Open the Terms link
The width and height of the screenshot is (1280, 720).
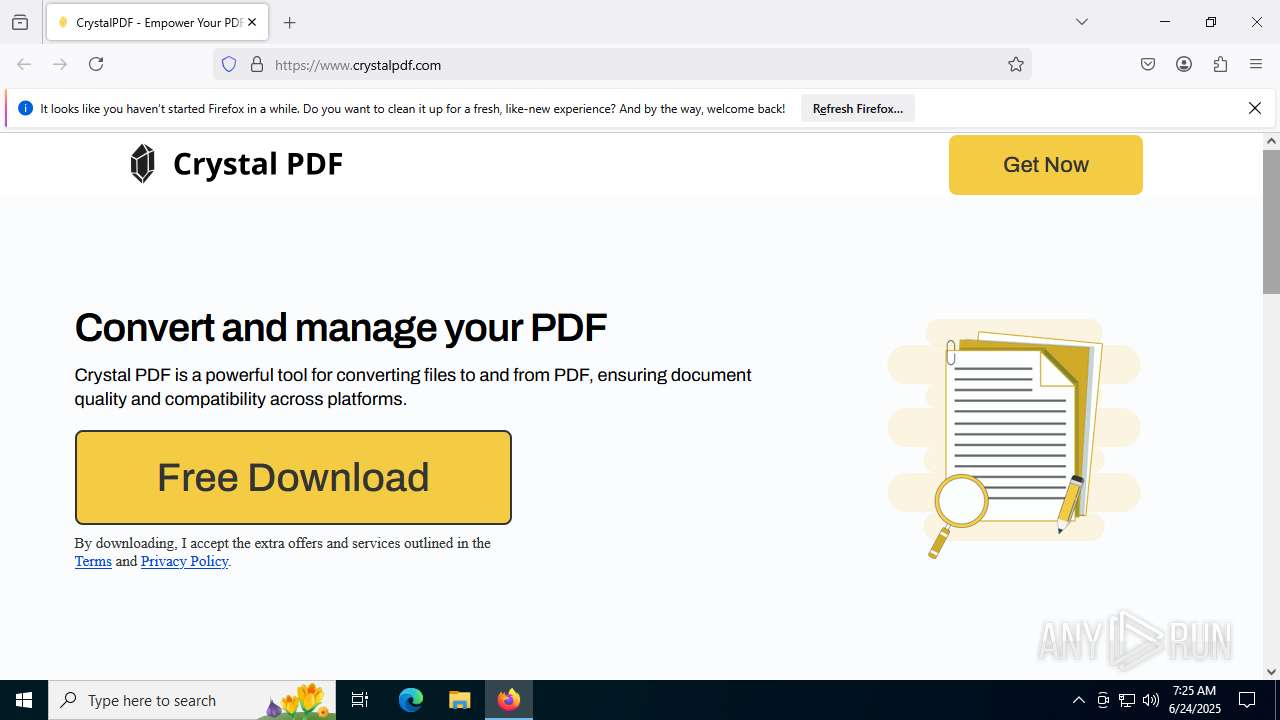[x=93, y=561]
